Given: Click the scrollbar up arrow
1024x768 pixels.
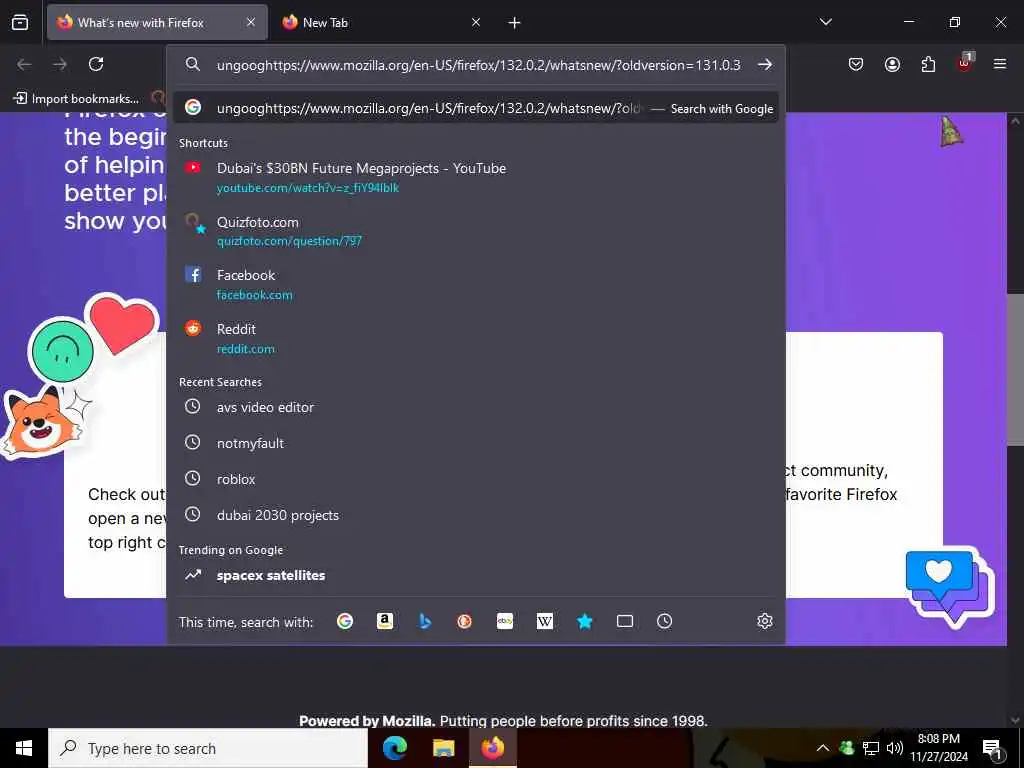Looking at the screenshot, I should click(1015, 121).
